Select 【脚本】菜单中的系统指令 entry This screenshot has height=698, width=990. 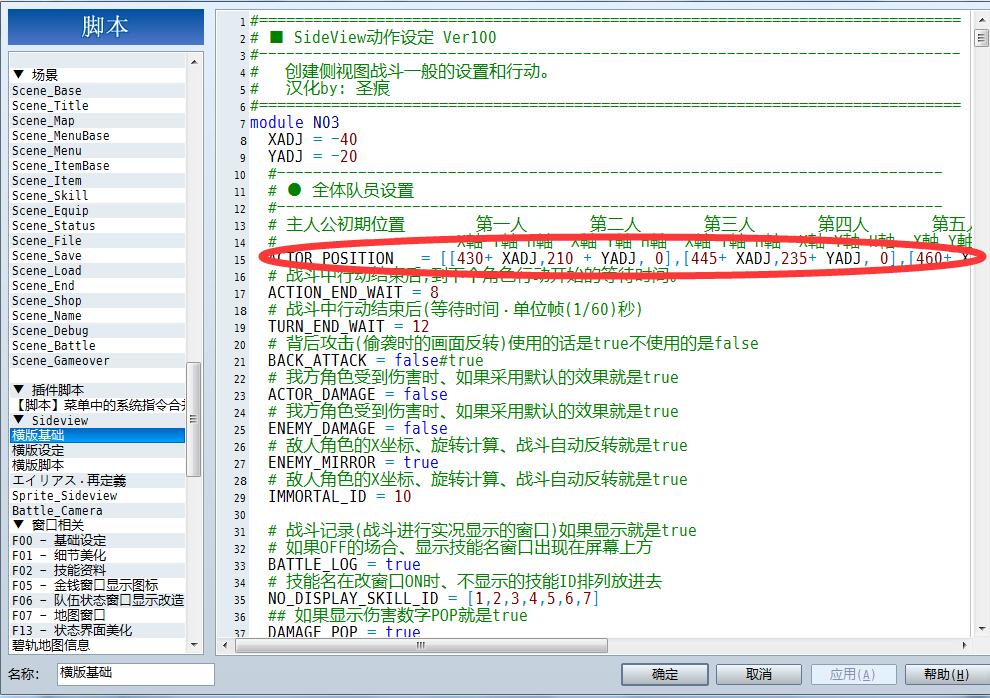tap(98, 405)
